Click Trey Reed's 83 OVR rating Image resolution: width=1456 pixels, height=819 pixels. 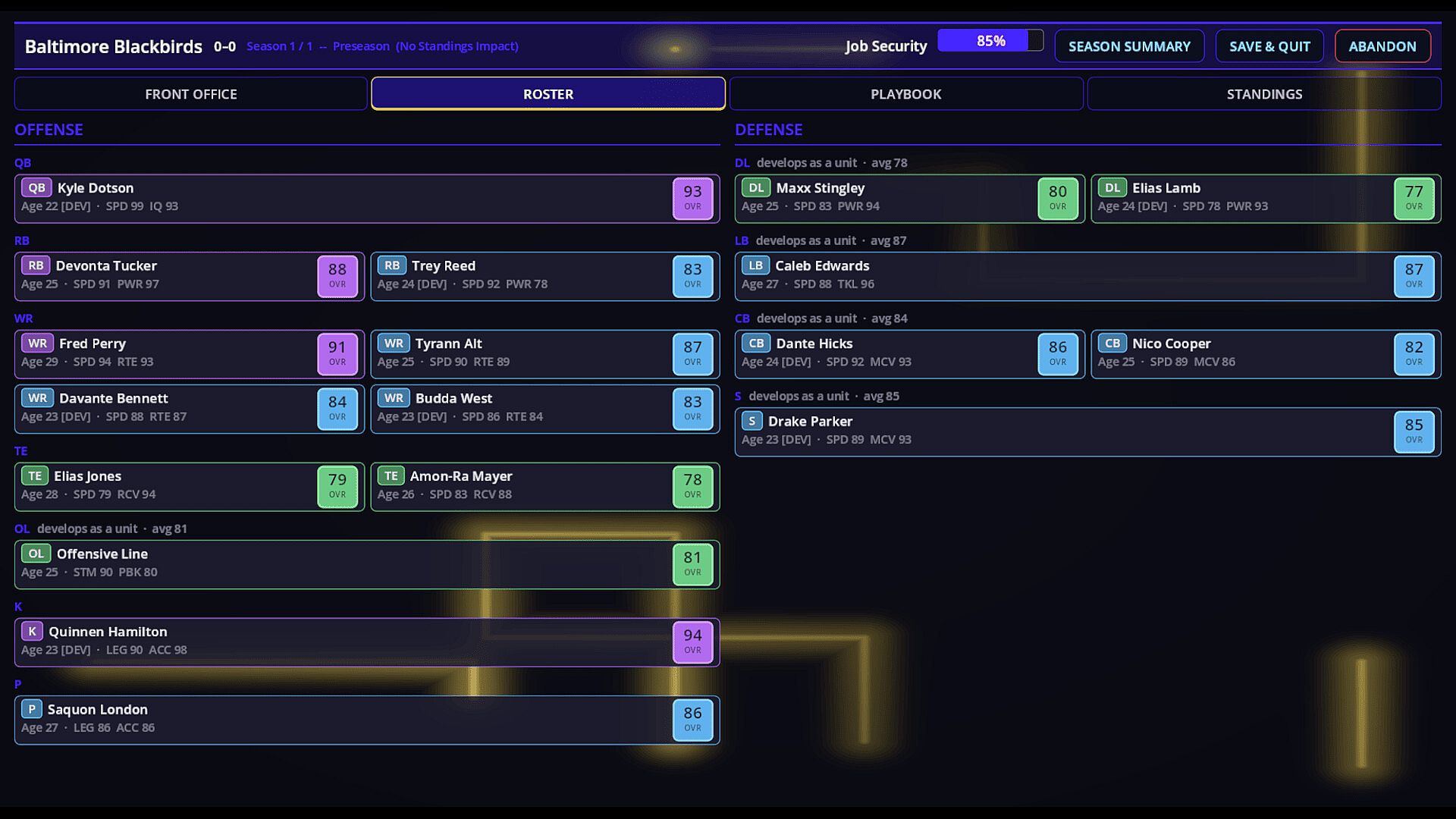[692, 277]
